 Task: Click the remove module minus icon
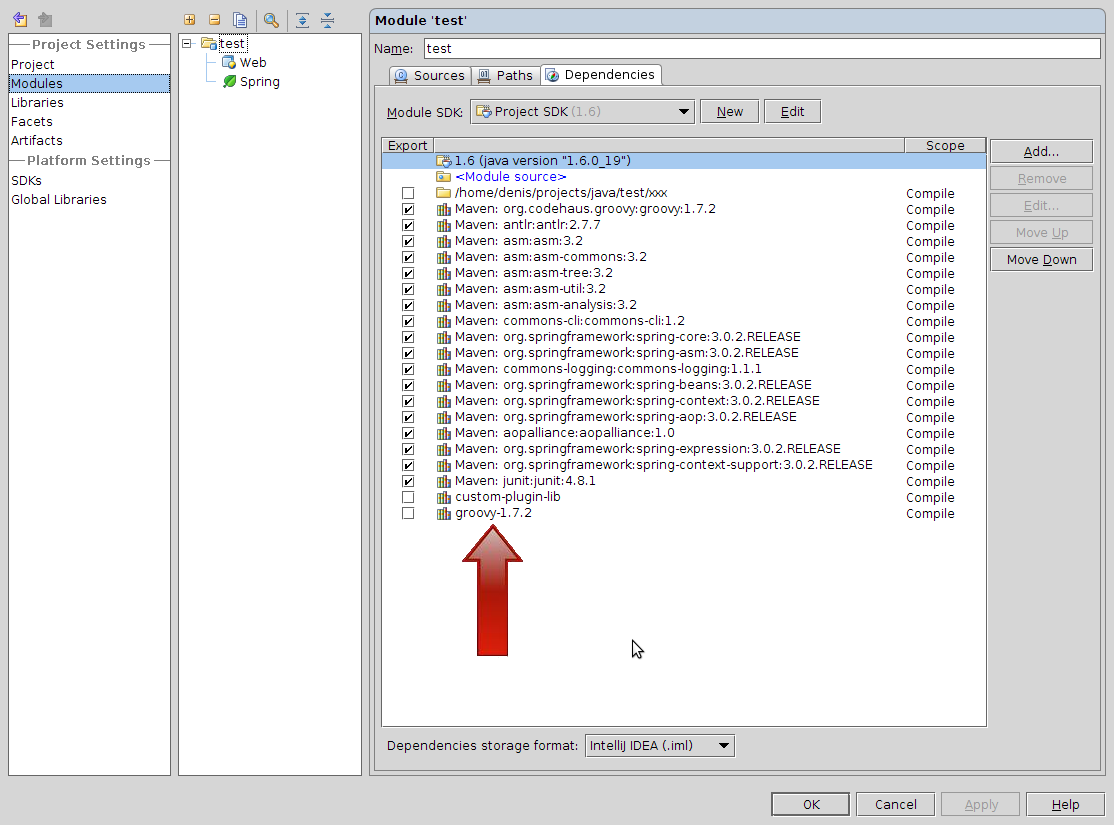click(215, 20)
